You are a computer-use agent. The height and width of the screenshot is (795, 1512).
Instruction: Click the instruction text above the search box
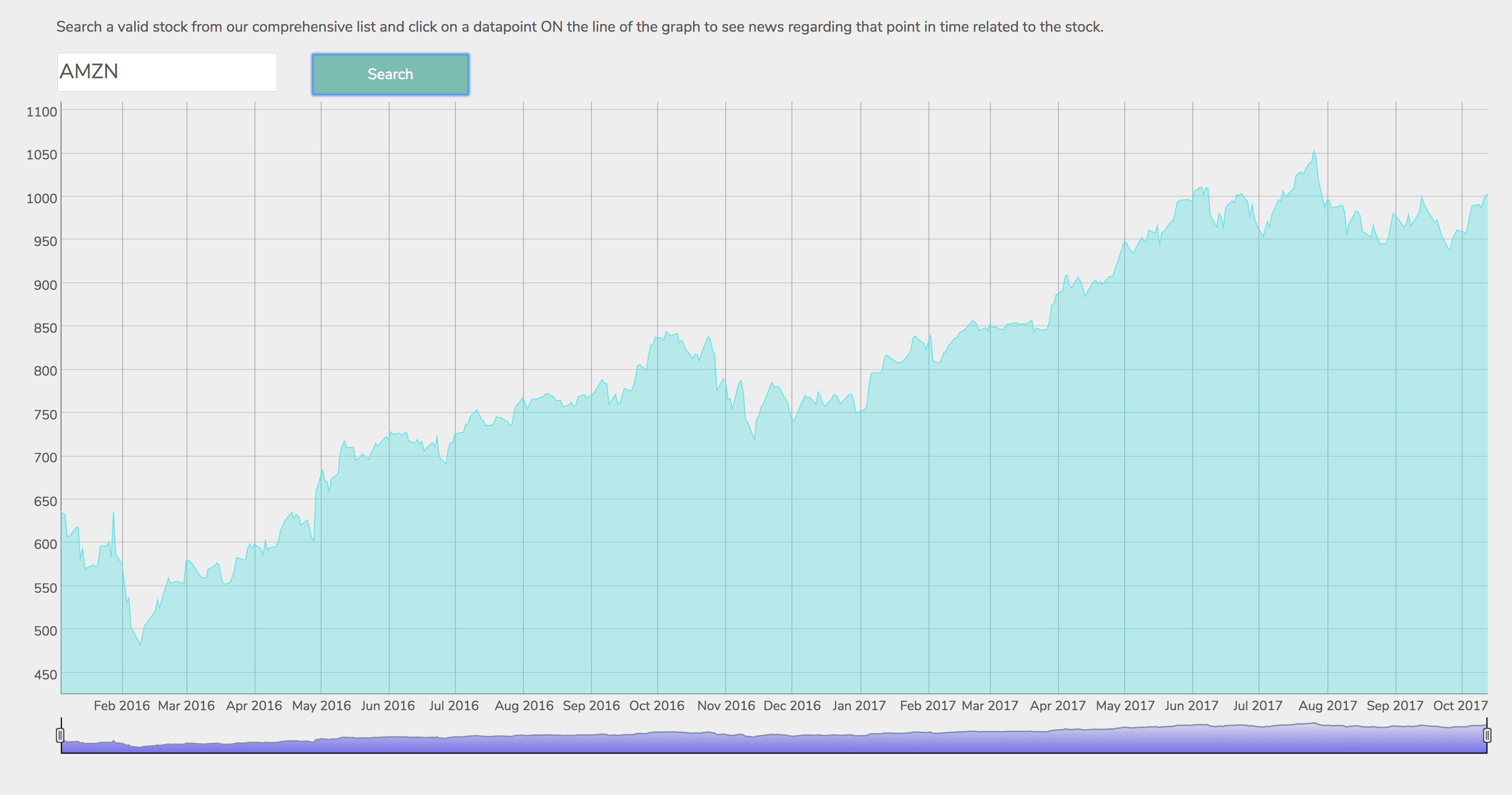click(579, 27)
